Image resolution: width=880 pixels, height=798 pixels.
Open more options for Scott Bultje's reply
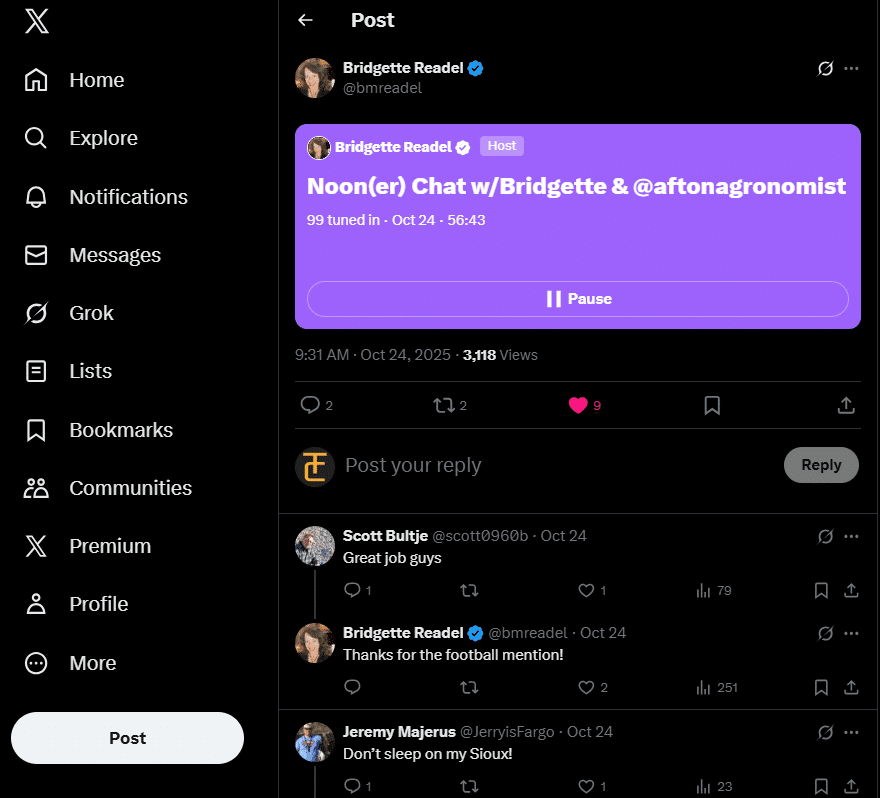tap(851, 536)
